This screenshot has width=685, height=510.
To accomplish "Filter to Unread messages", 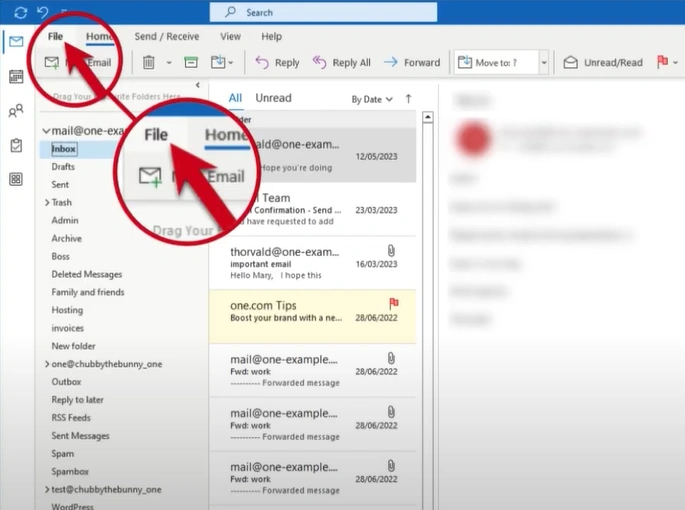I will (273, 98).
